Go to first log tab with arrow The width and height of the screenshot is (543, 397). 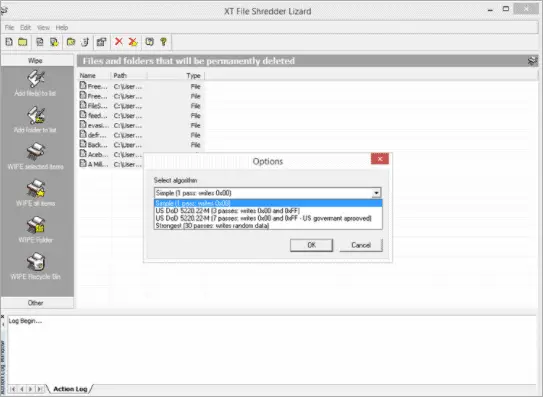pyautogui.click(x=13, y=389)
